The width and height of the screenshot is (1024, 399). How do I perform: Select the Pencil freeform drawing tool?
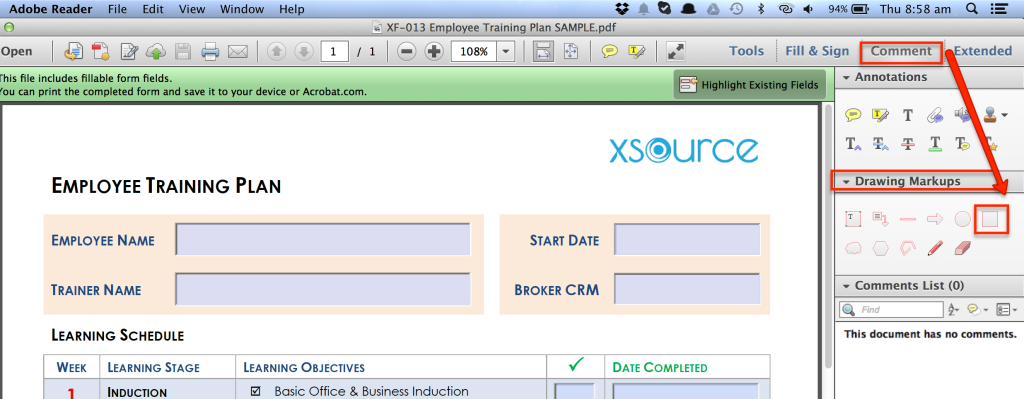coord(935,248)
